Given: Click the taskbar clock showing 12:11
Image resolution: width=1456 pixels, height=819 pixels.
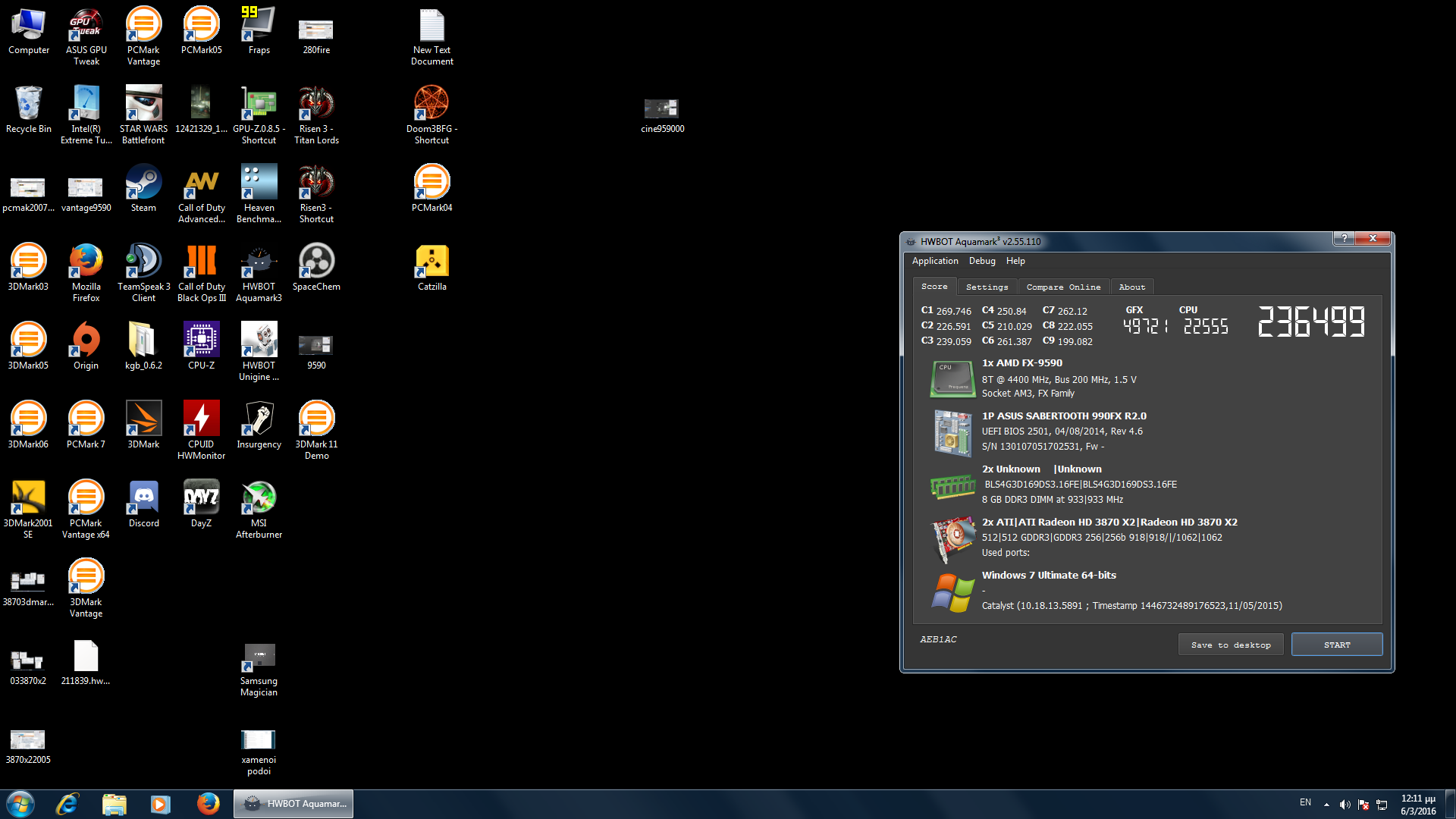Looking at the screenshot, I should (x=1418, y=805).
